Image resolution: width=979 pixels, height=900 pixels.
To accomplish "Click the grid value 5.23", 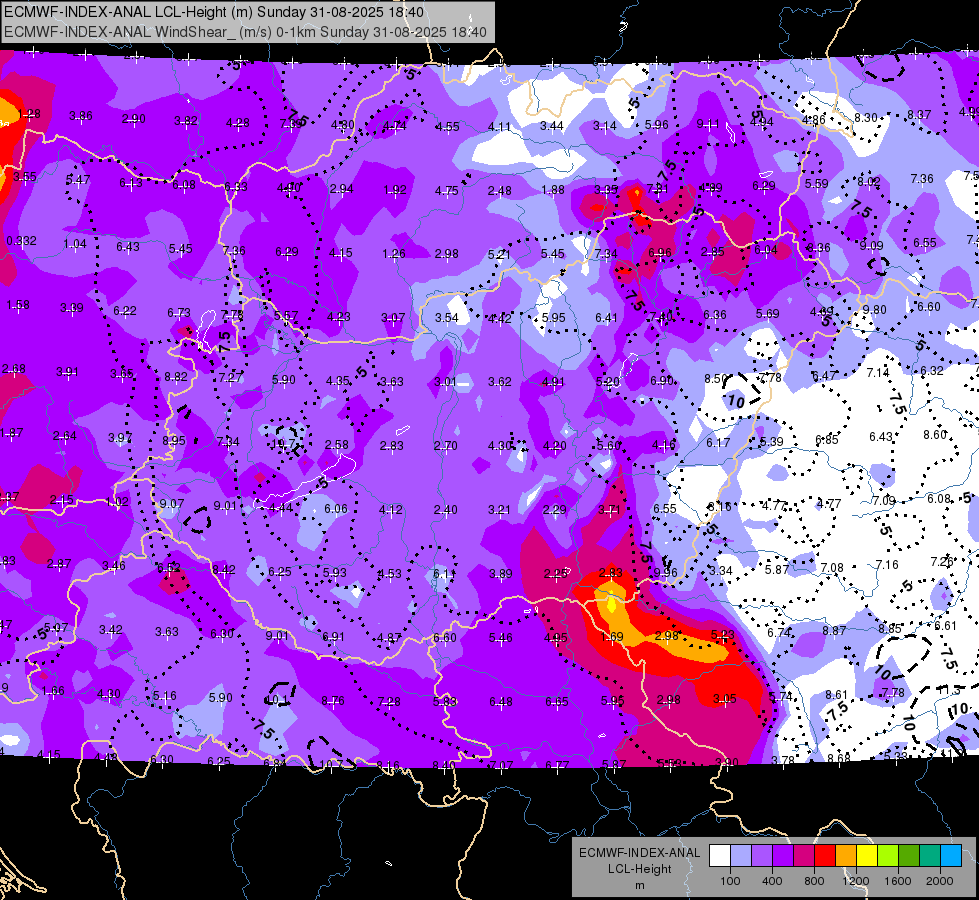I will tap(722, 635).
